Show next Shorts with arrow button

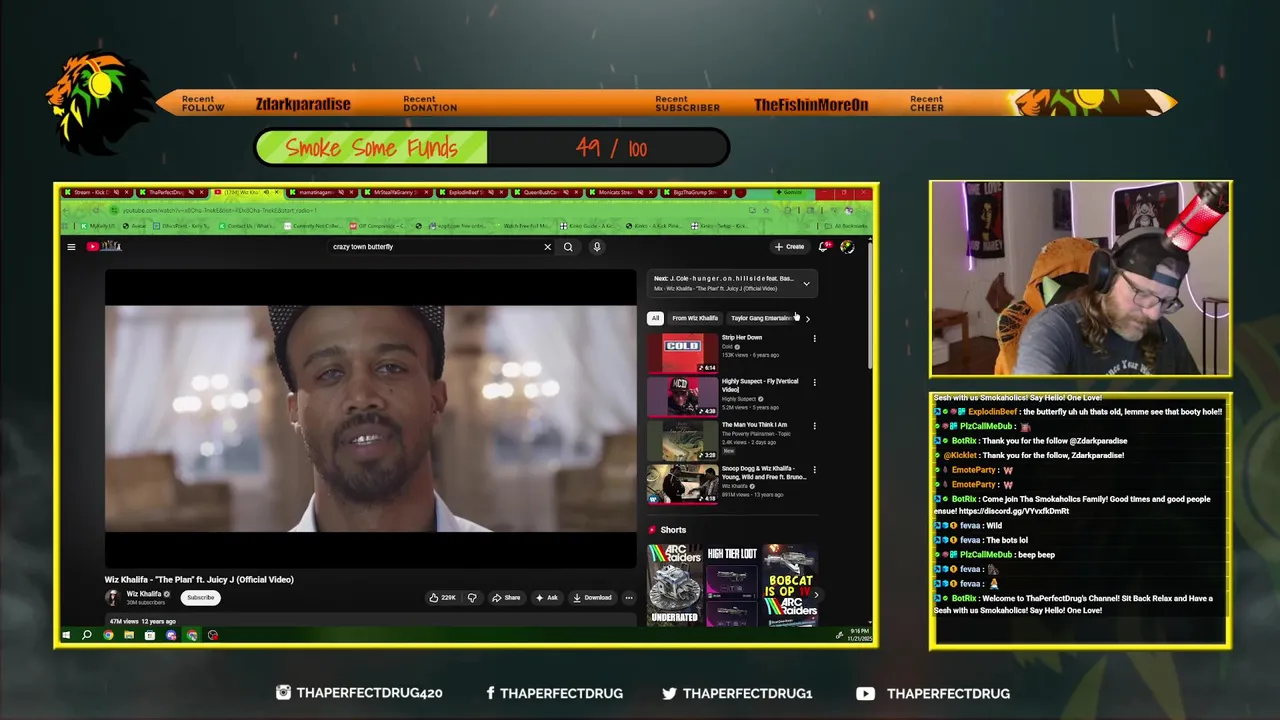pos(816,595)
